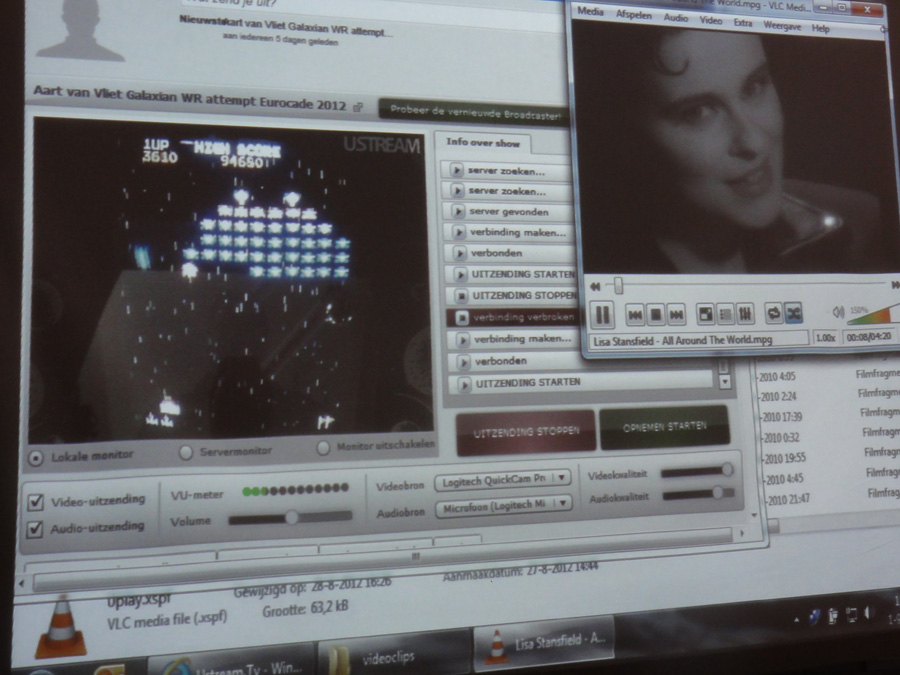
Task: Select the 'Info over show' tab
Action: 483,143
